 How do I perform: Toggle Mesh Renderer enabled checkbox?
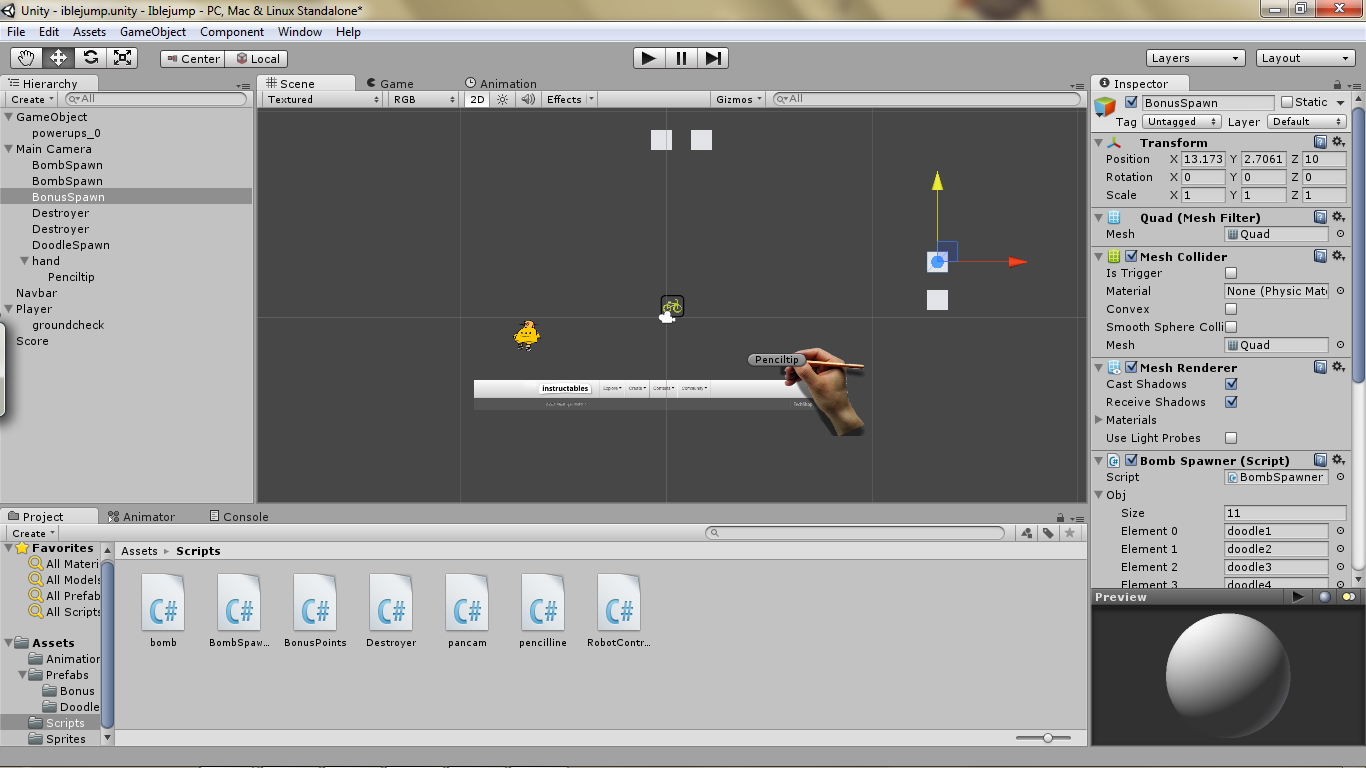[1131, 368]
